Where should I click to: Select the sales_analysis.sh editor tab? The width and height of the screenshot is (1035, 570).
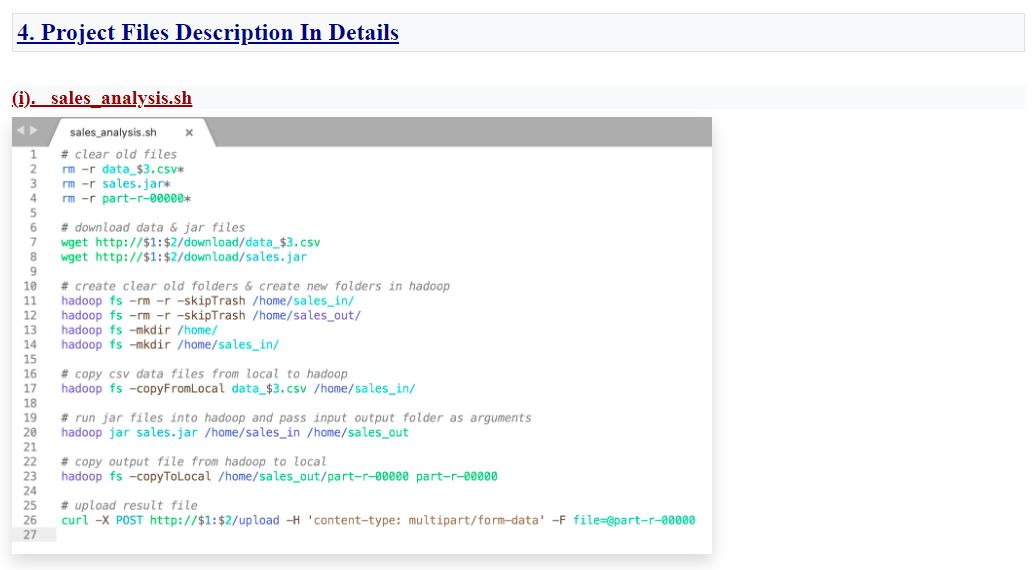(113, 133)
